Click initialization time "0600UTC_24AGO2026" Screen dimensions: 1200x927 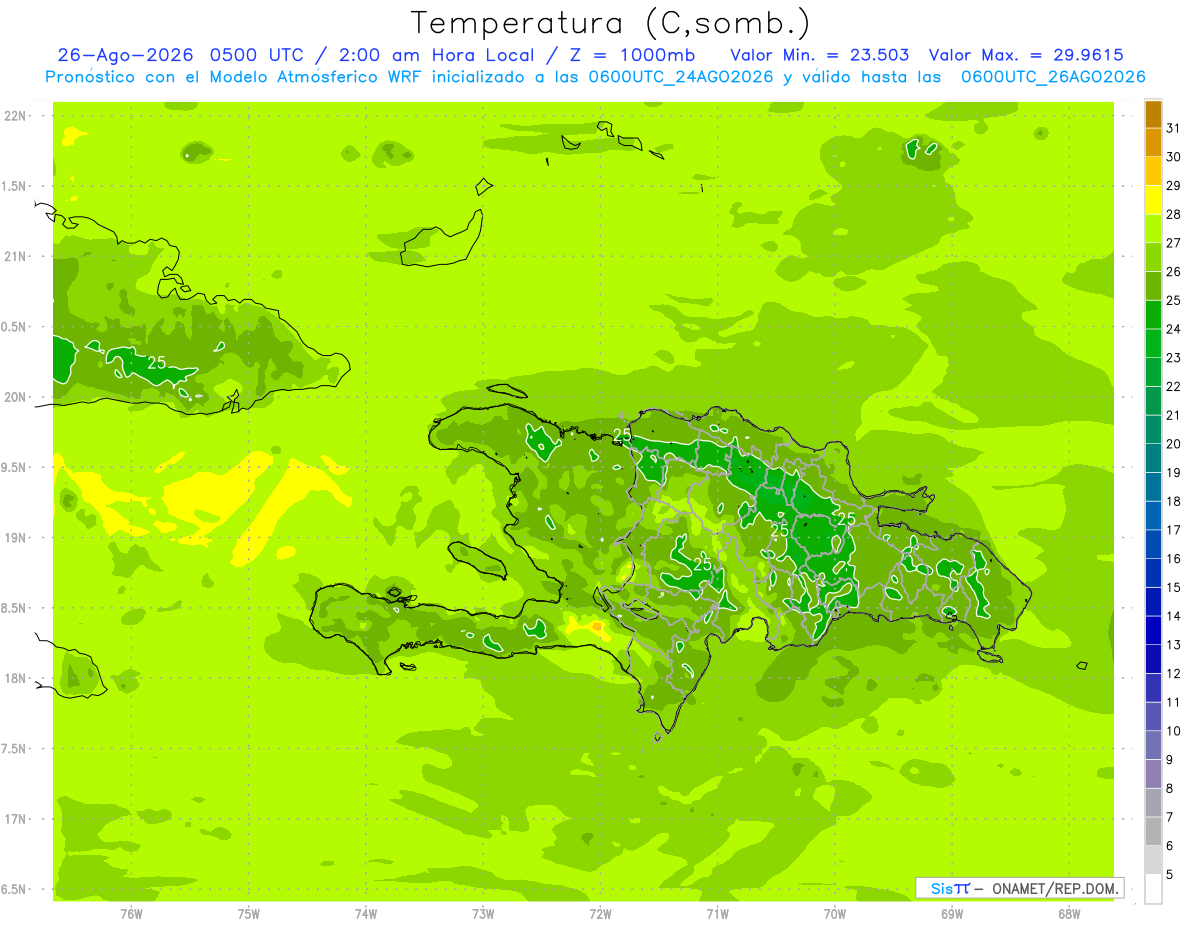(x=681, y=77)
